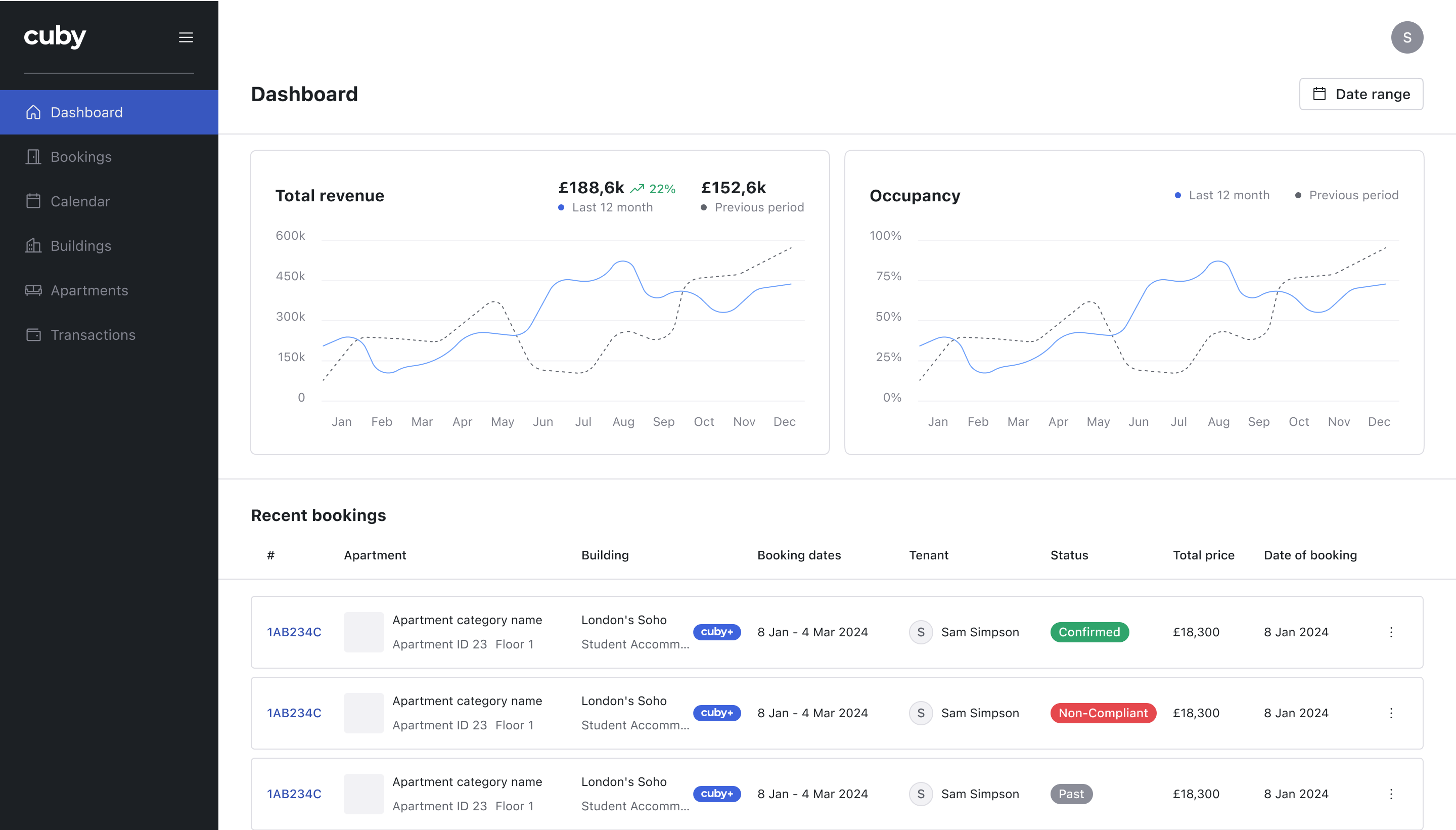
Task: Open the kebab menu on the Confirmed booking row
Action: coord(1391,632)
